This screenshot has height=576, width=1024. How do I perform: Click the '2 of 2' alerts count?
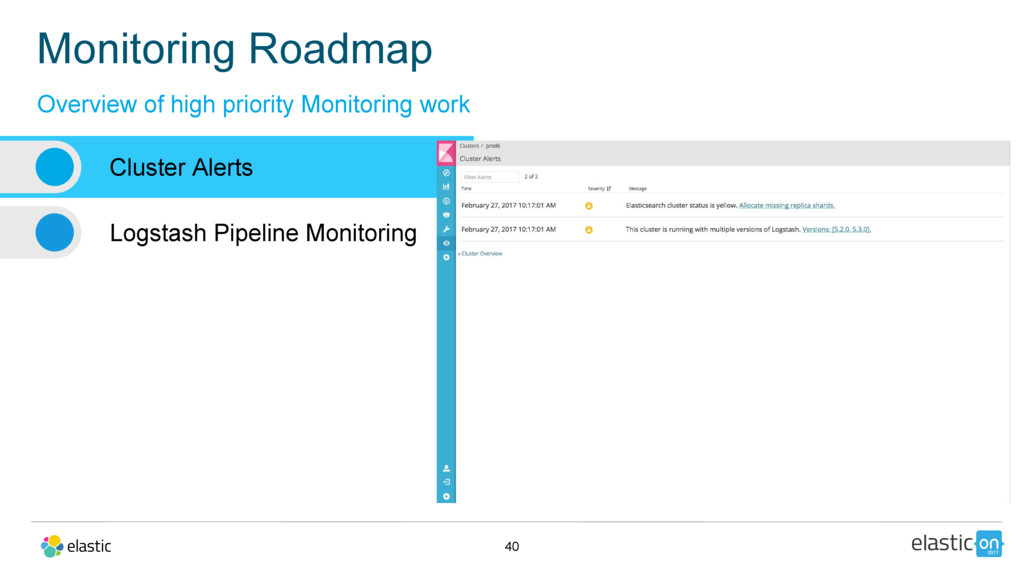[x=531, y=177]
